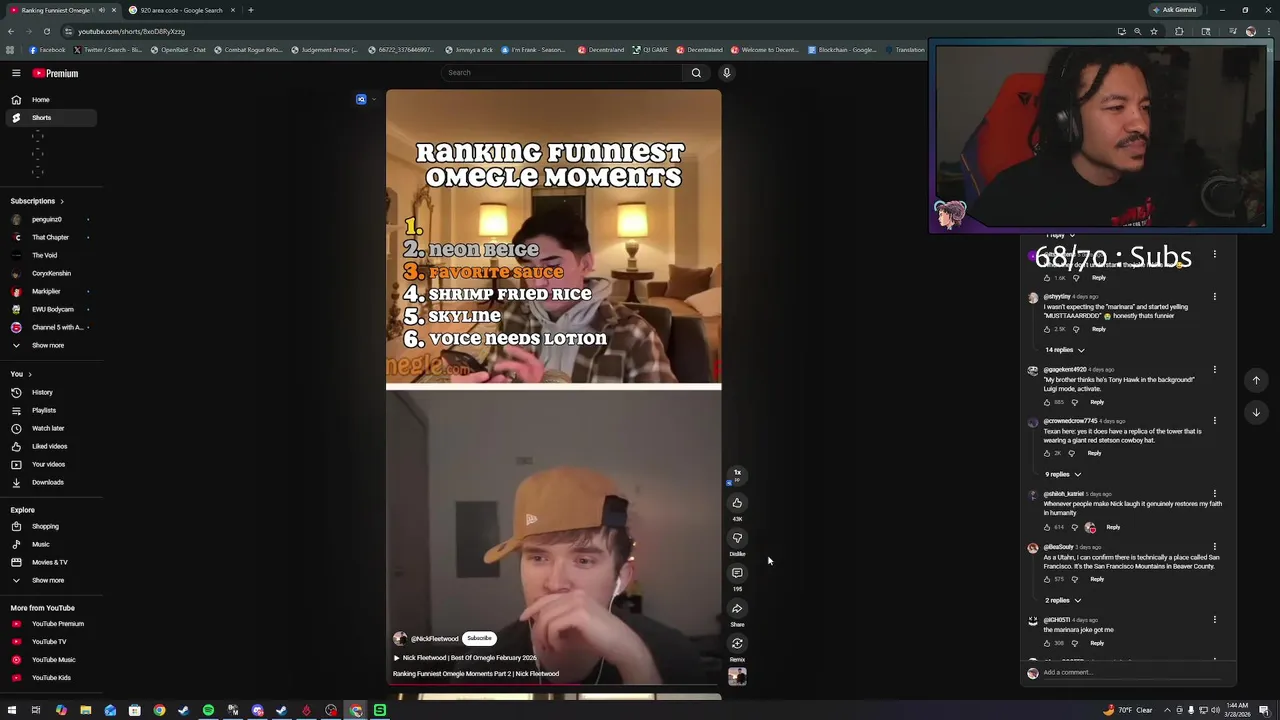Go to next Short with down arrow
This screenshot has height=720, width=1280.
pyautogui.click(x=1256, y=412)
